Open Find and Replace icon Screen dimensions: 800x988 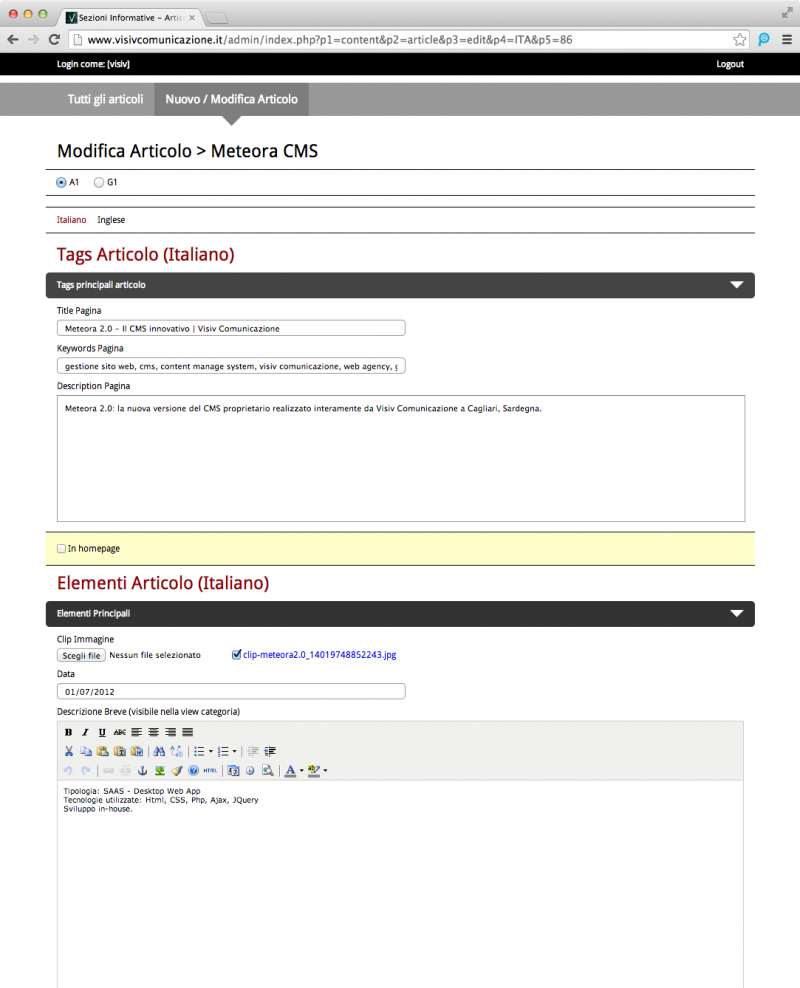(176, 751)
